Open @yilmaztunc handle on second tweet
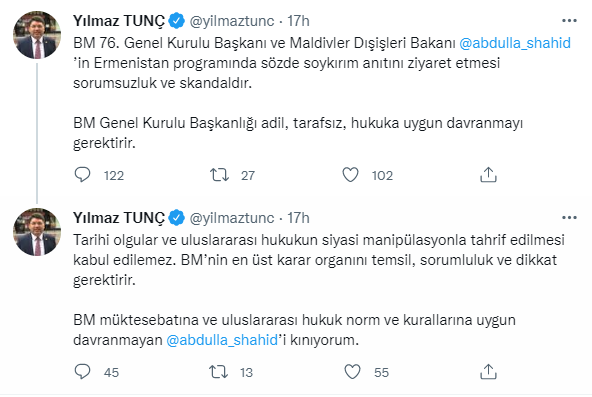The width and height of the screenshot is (592, 397). 232,218
